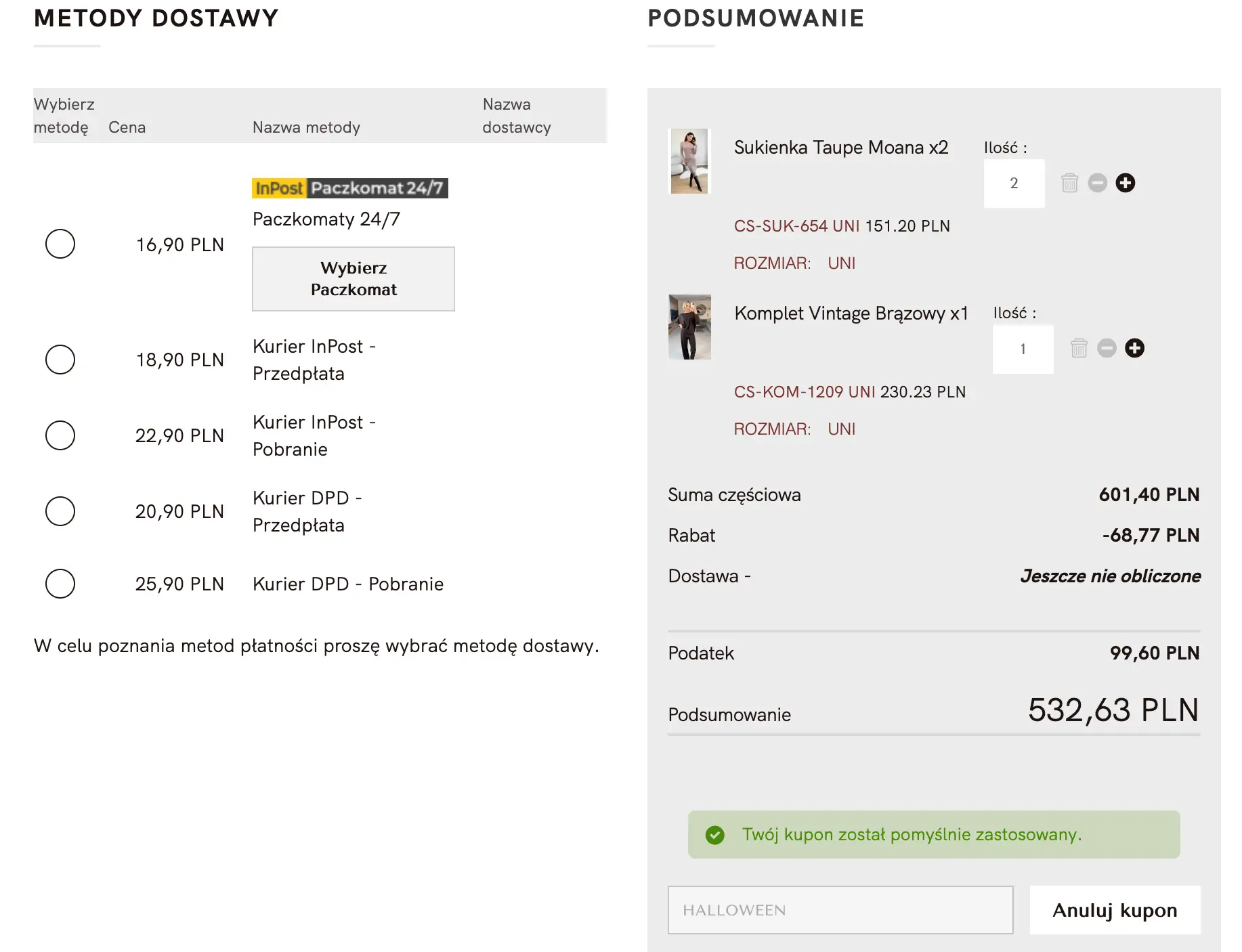Click quantity field for Sukienka Taupe Moana
This screenshot has height=952, width=1242.
click(1014, 183)
